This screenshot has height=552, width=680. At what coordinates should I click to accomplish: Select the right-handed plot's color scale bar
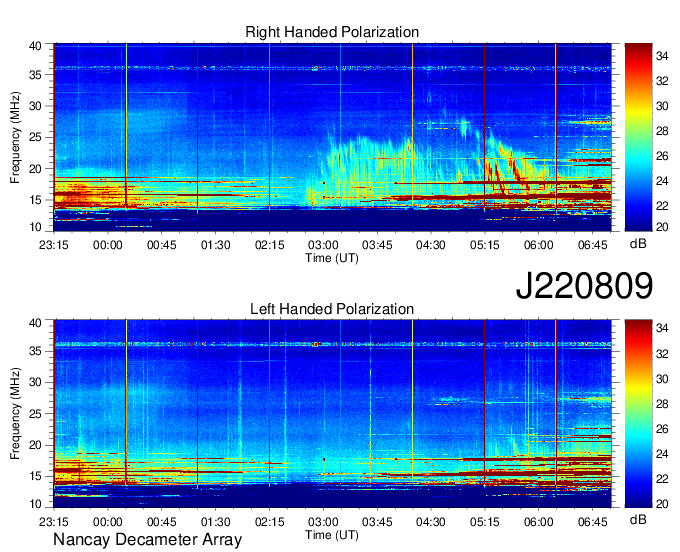click(x=638, y=137)
